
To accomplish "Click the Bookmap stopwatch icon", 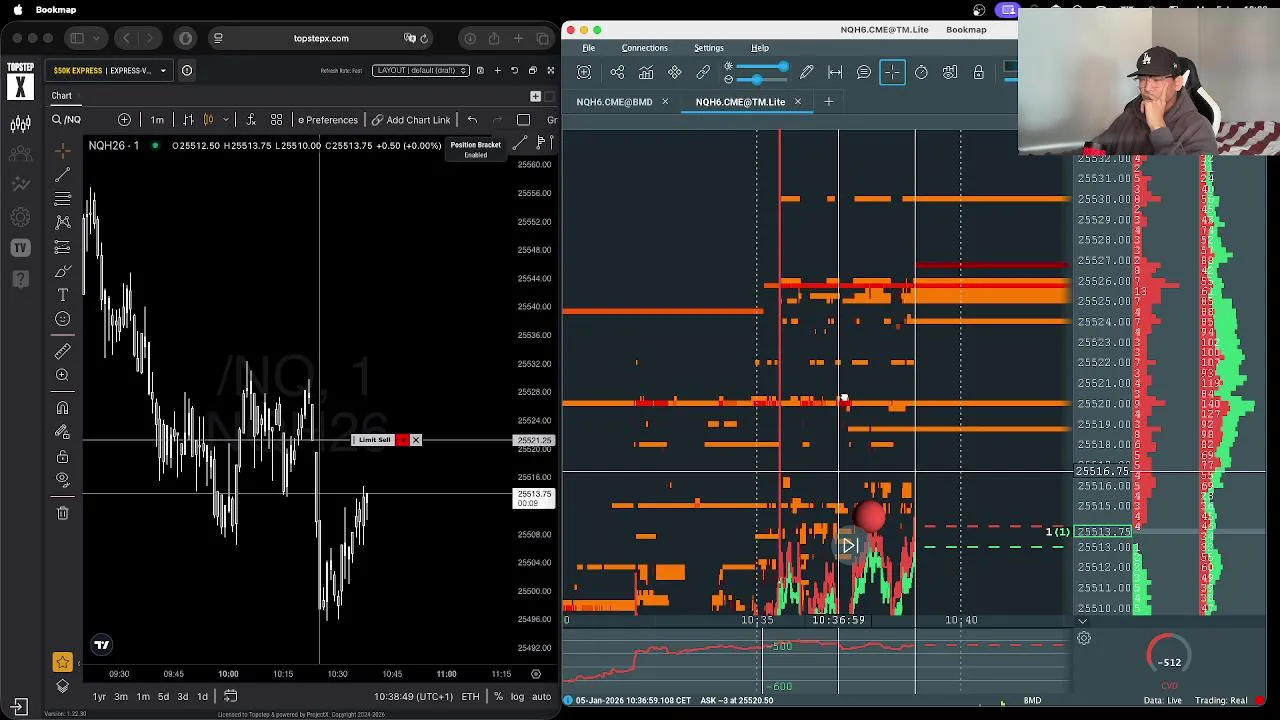I will pos(921,72).
